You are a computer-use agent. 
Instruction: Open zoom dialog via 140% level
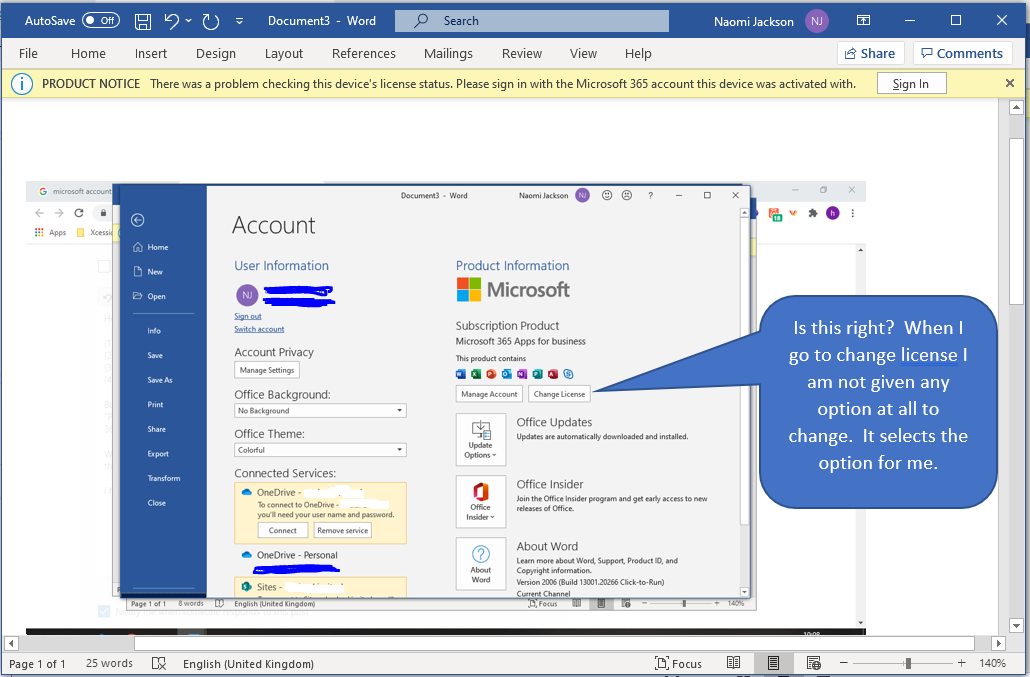(993, 663)
